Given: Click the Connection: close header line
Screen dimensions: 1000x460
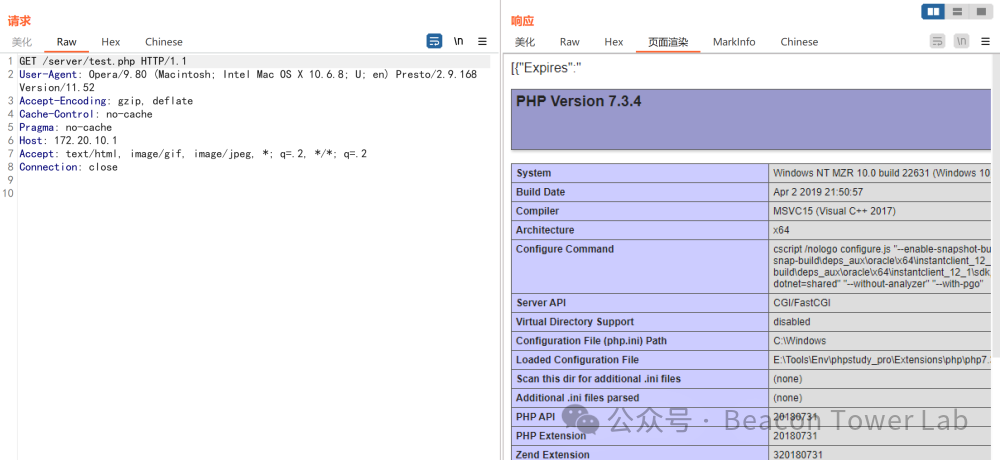Looking at the screenshot, I should pos(68,167).
